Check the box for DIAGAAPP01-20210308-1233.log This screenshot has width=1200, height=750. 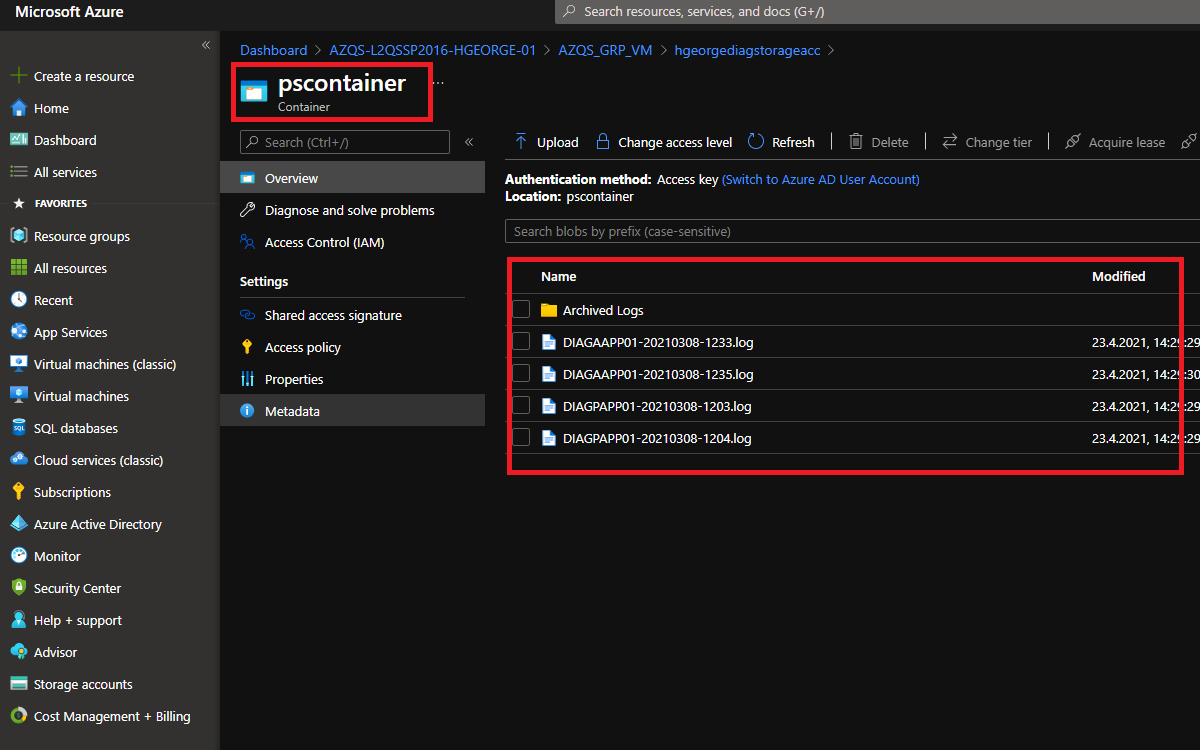coord(521,342)
